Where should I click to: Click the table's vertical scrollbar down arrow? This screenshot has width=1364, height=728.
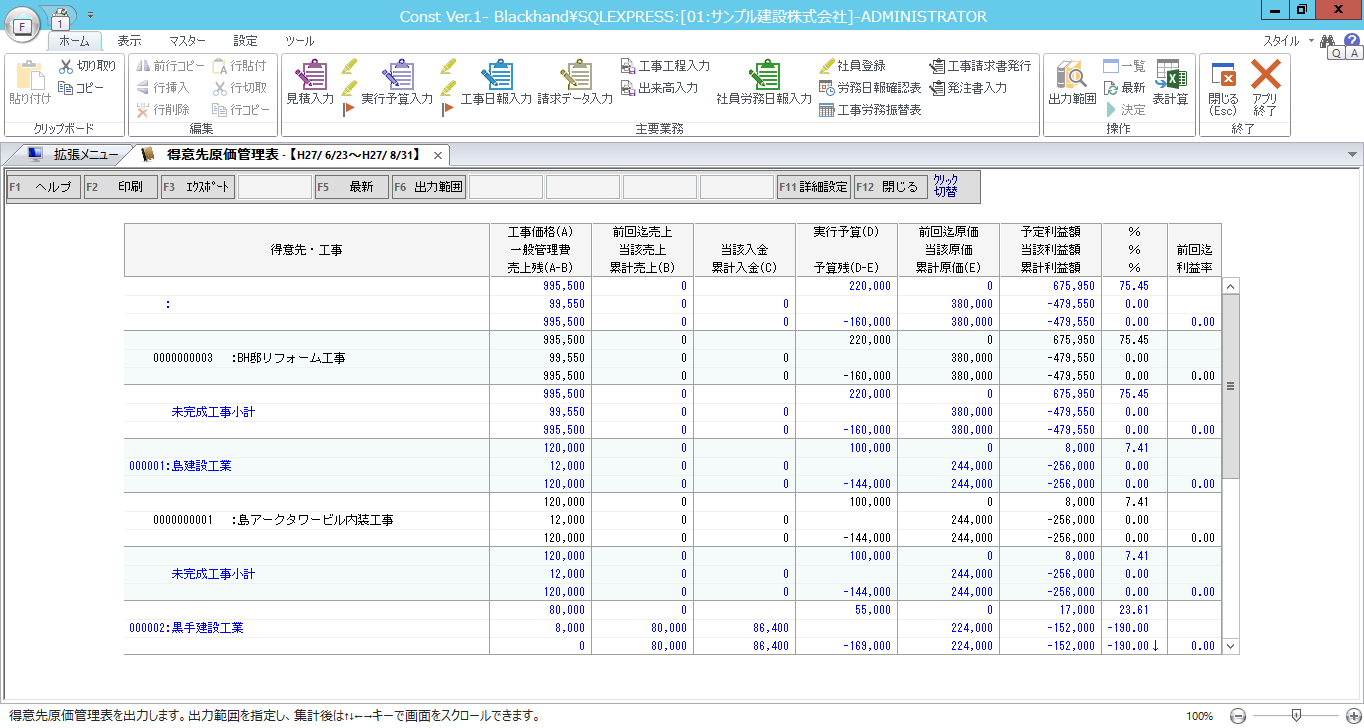1231,647
